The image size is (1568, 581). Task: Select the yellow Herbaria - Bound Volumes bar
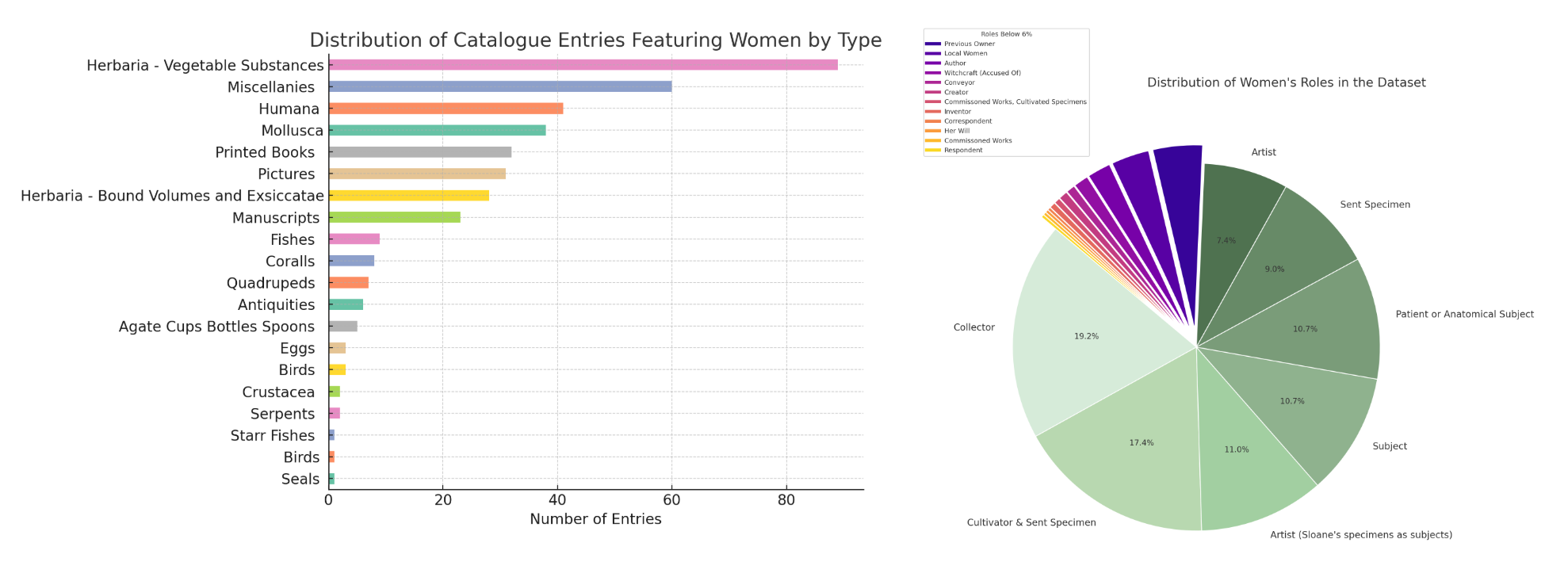point(409,196)
